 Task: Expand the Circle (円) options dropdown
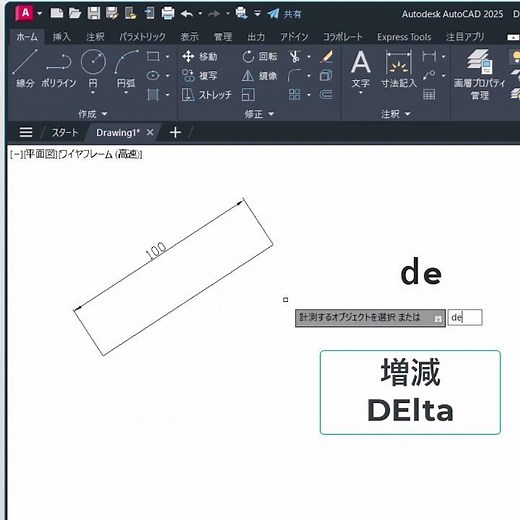[x=93, y=92]
